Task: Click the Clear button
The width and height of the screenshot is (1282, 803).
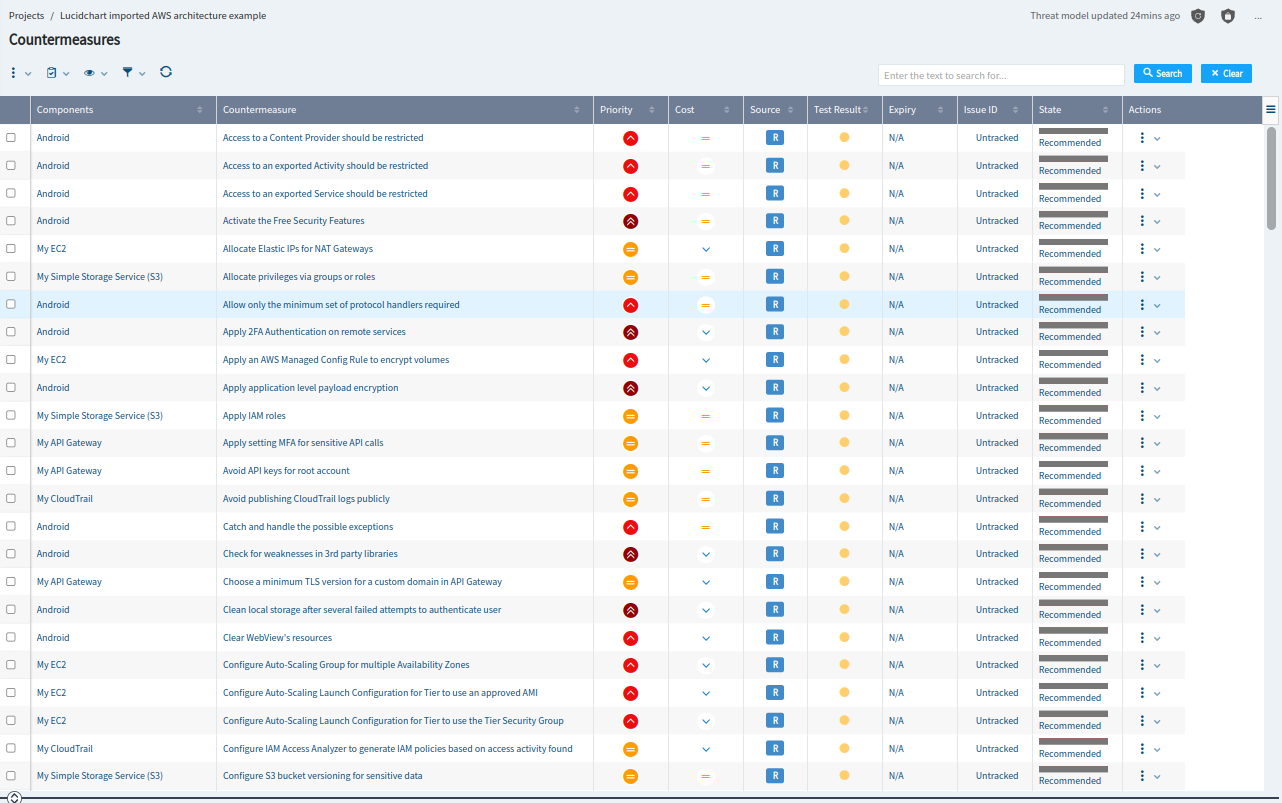Action: tap(1226, 74)
